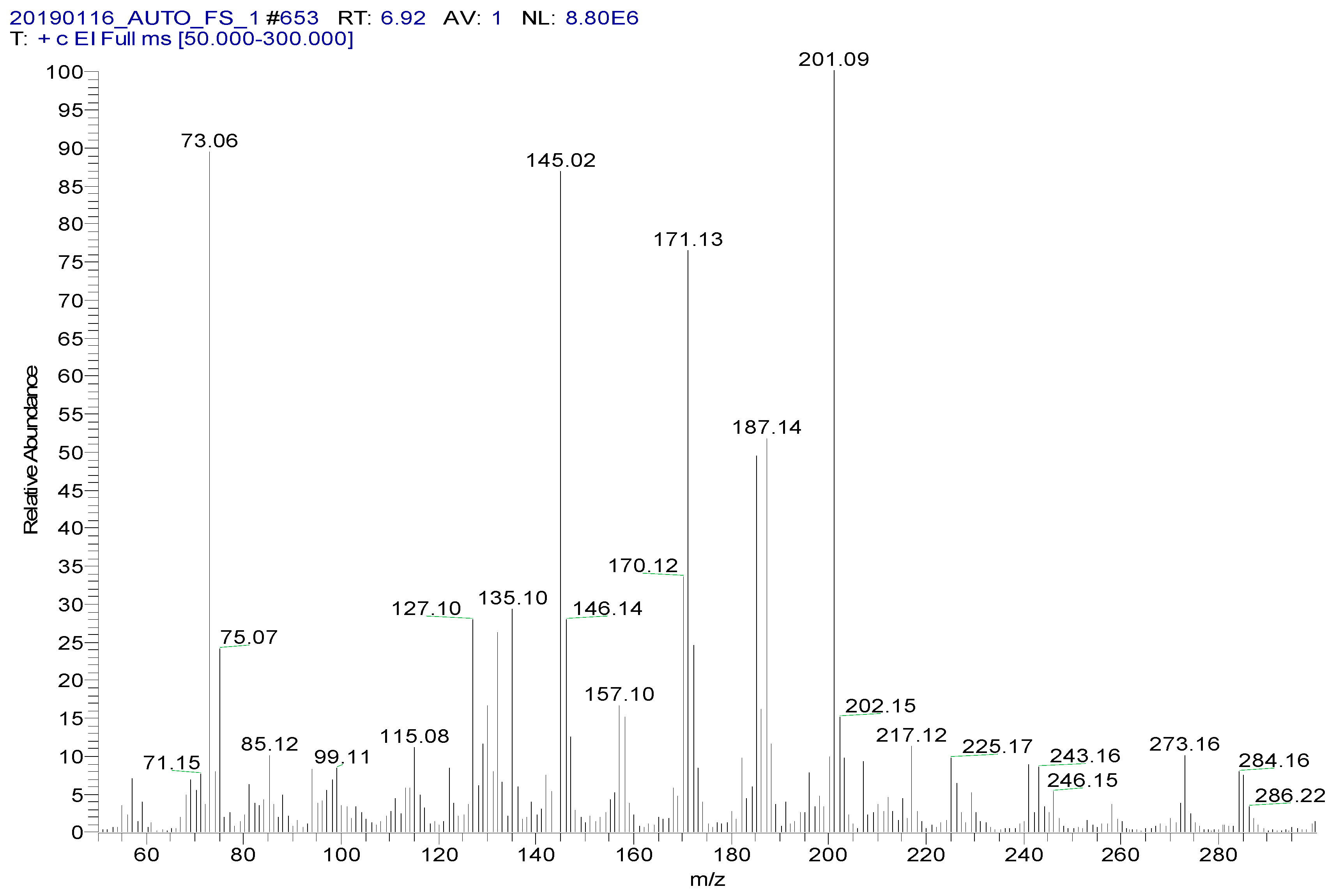Click peak label 187.14
Screen dimensions: 1335x896
(x=767, y=428)
